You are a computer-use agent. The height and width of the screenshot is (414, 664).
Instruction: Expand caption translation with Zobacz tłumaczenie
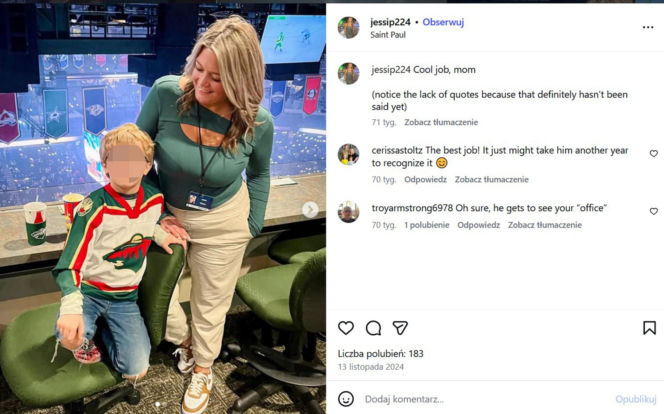click(x=441, y=122)
